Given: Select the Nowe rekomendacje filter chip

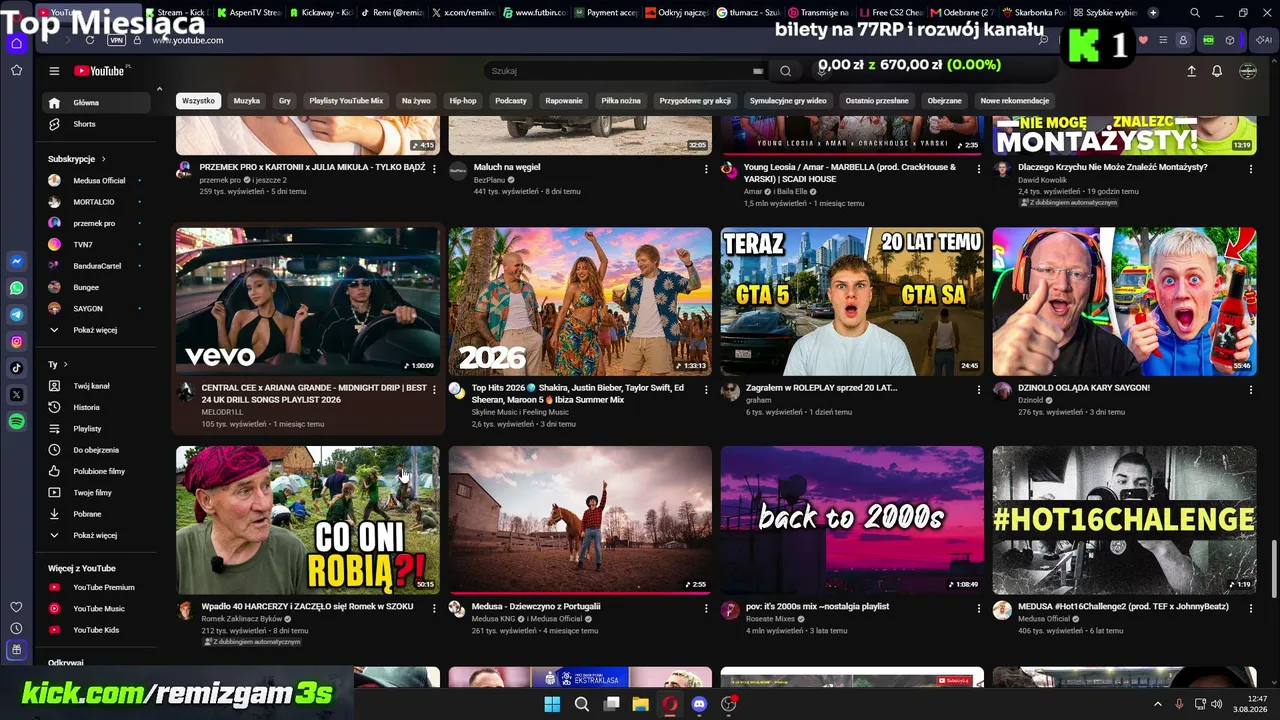Looking at the screenshot, I should point(1015,101).
